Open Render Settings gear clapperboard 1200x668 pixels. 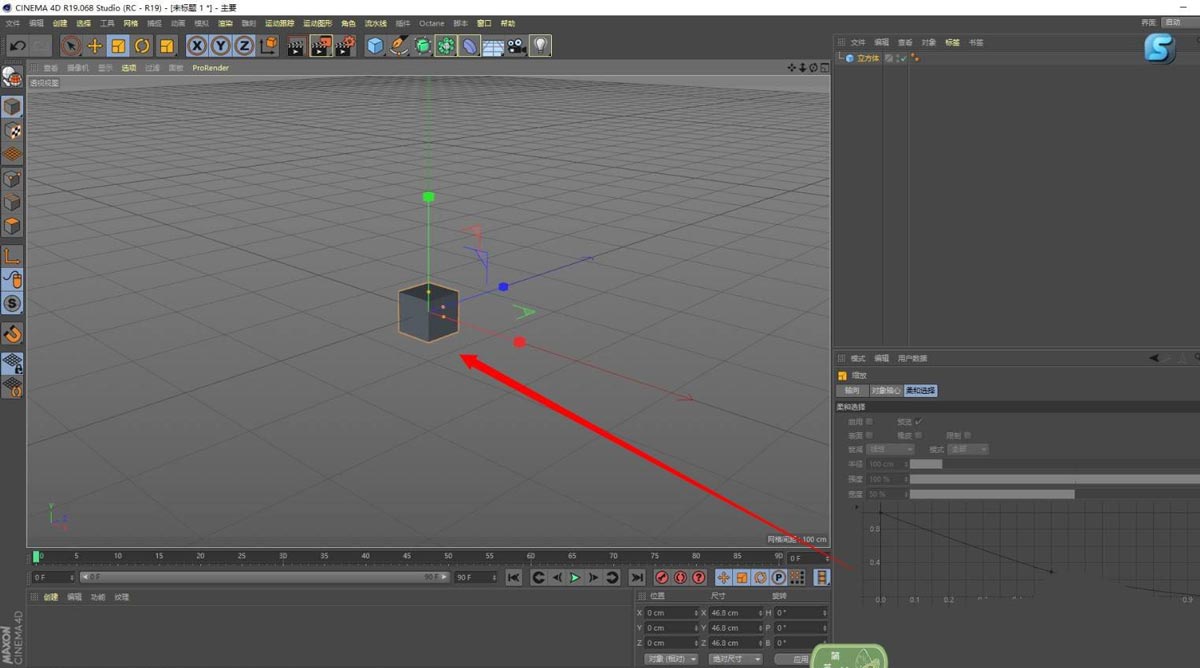coord(345,46)
